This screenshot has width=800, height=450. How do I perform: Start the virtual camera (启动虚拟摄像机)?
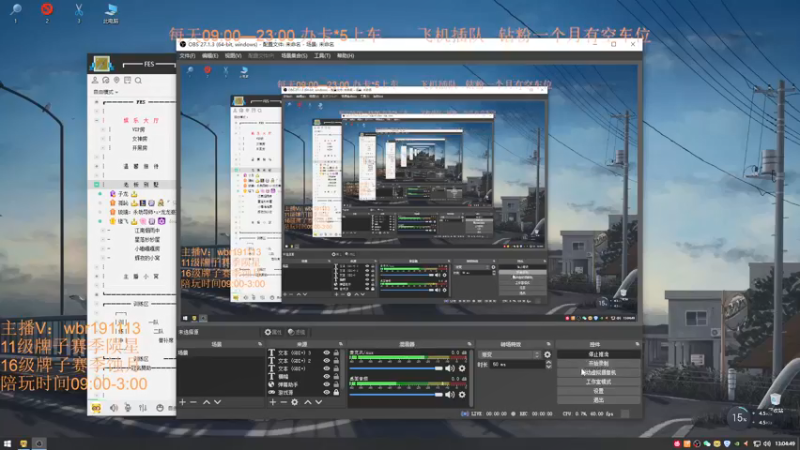[x=598, y=372]
